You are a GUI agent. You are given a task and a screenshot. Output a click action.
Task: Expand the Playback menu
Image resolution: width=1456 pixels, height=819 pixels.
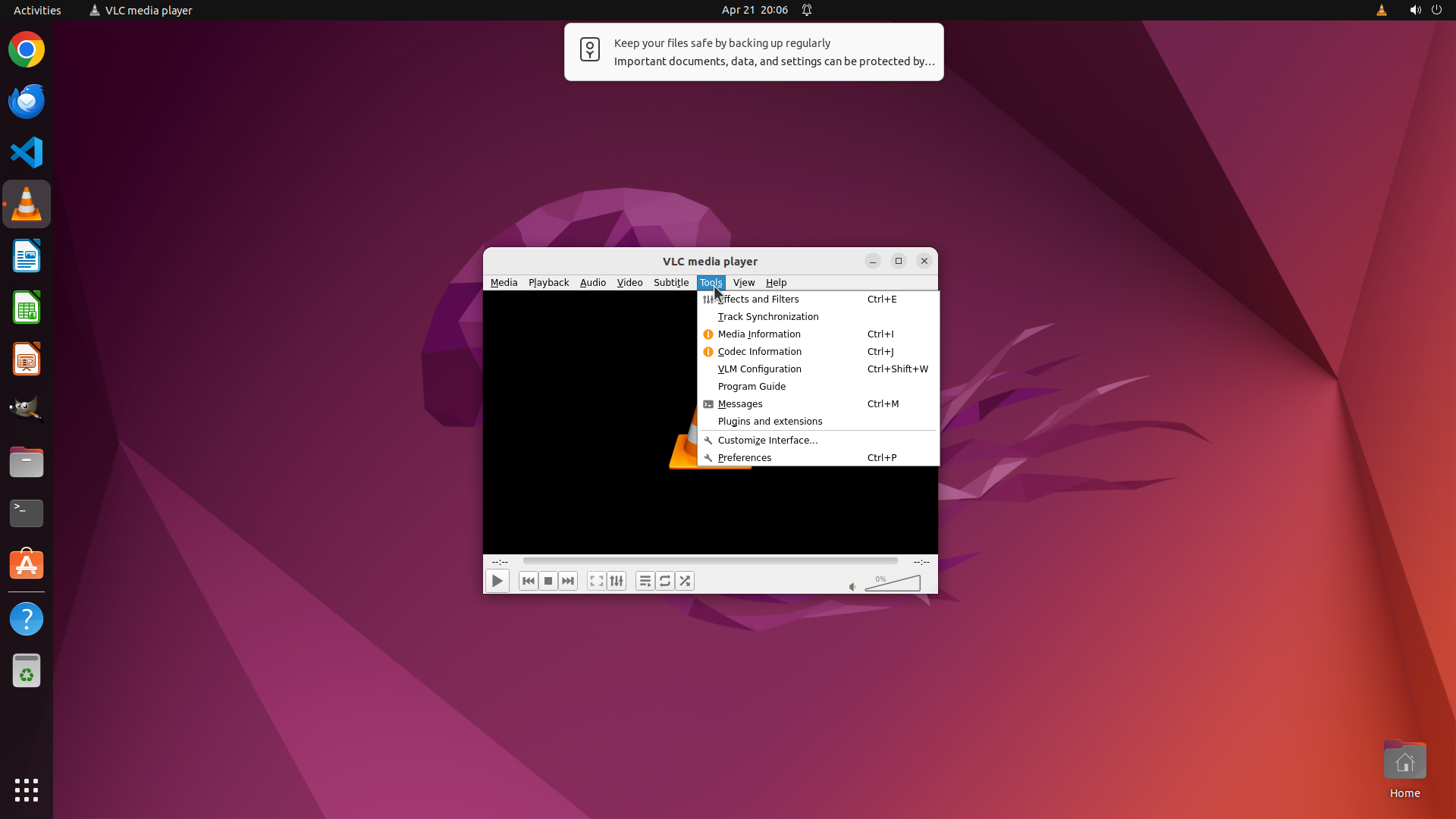548,282
